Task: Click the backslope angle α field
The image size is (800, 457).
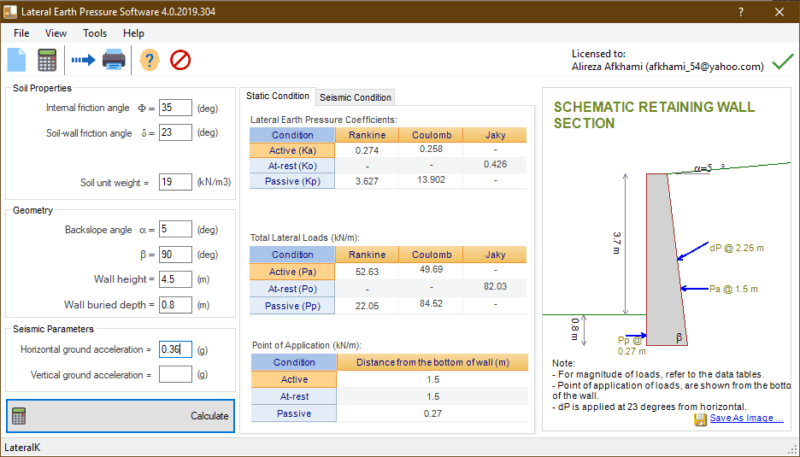Action: tap(176, 229)
